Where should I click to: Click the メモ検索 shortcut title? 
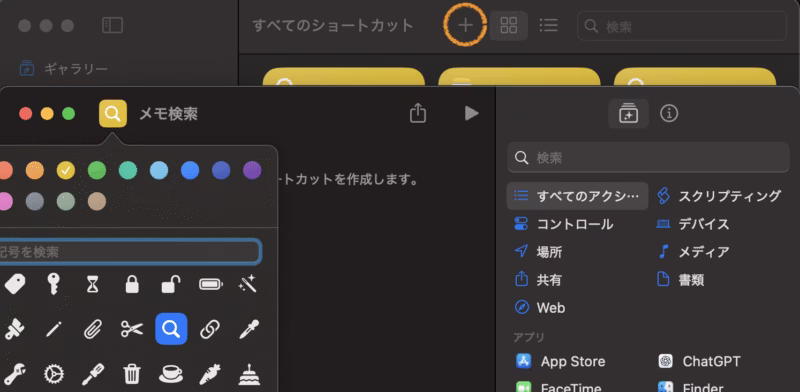(168, 114)
